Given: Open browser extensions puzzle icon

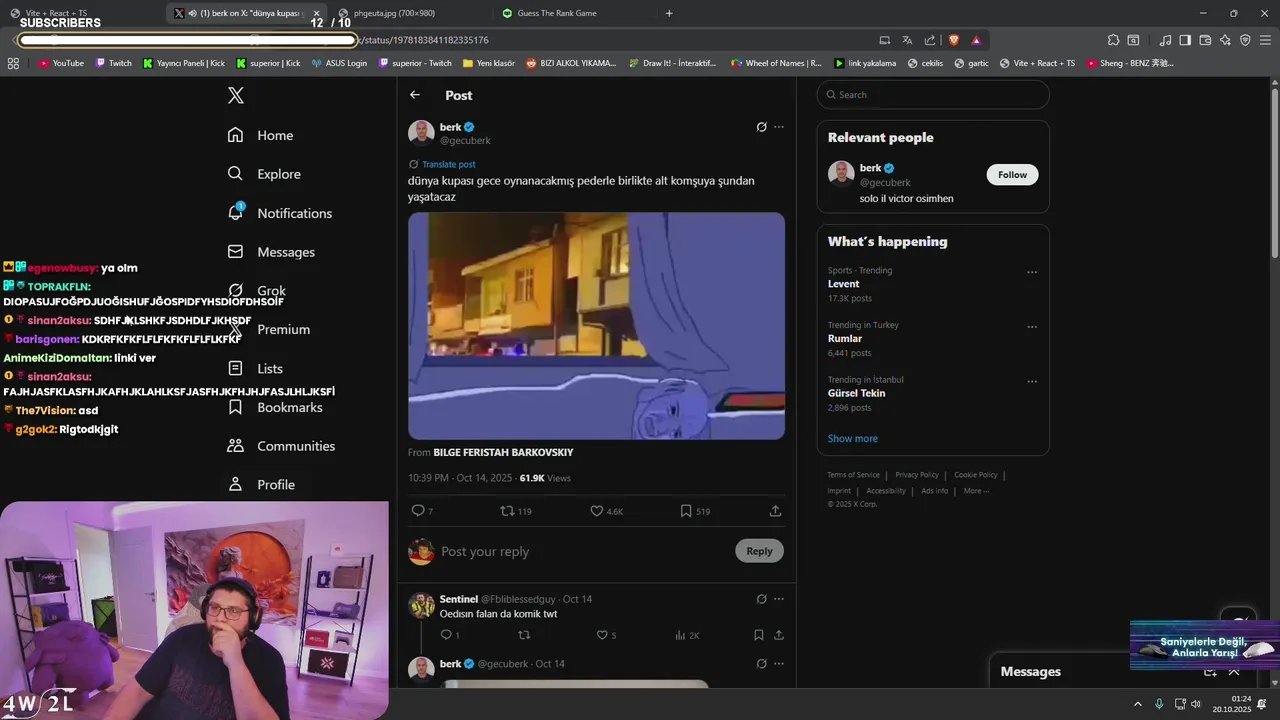Looking at the screenshot, I should [x=1113, y=40].
